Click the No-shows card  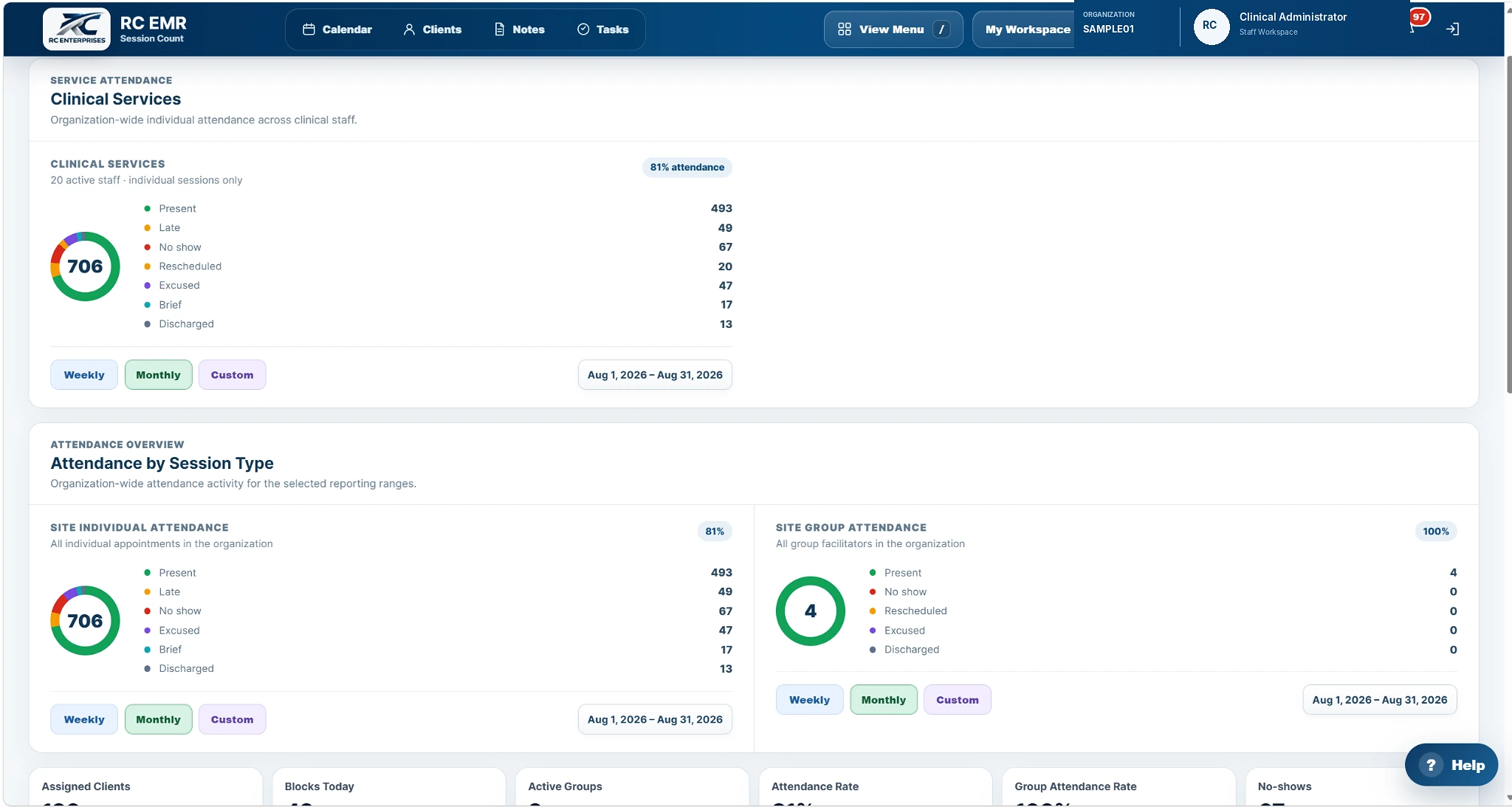[1362, 787]
